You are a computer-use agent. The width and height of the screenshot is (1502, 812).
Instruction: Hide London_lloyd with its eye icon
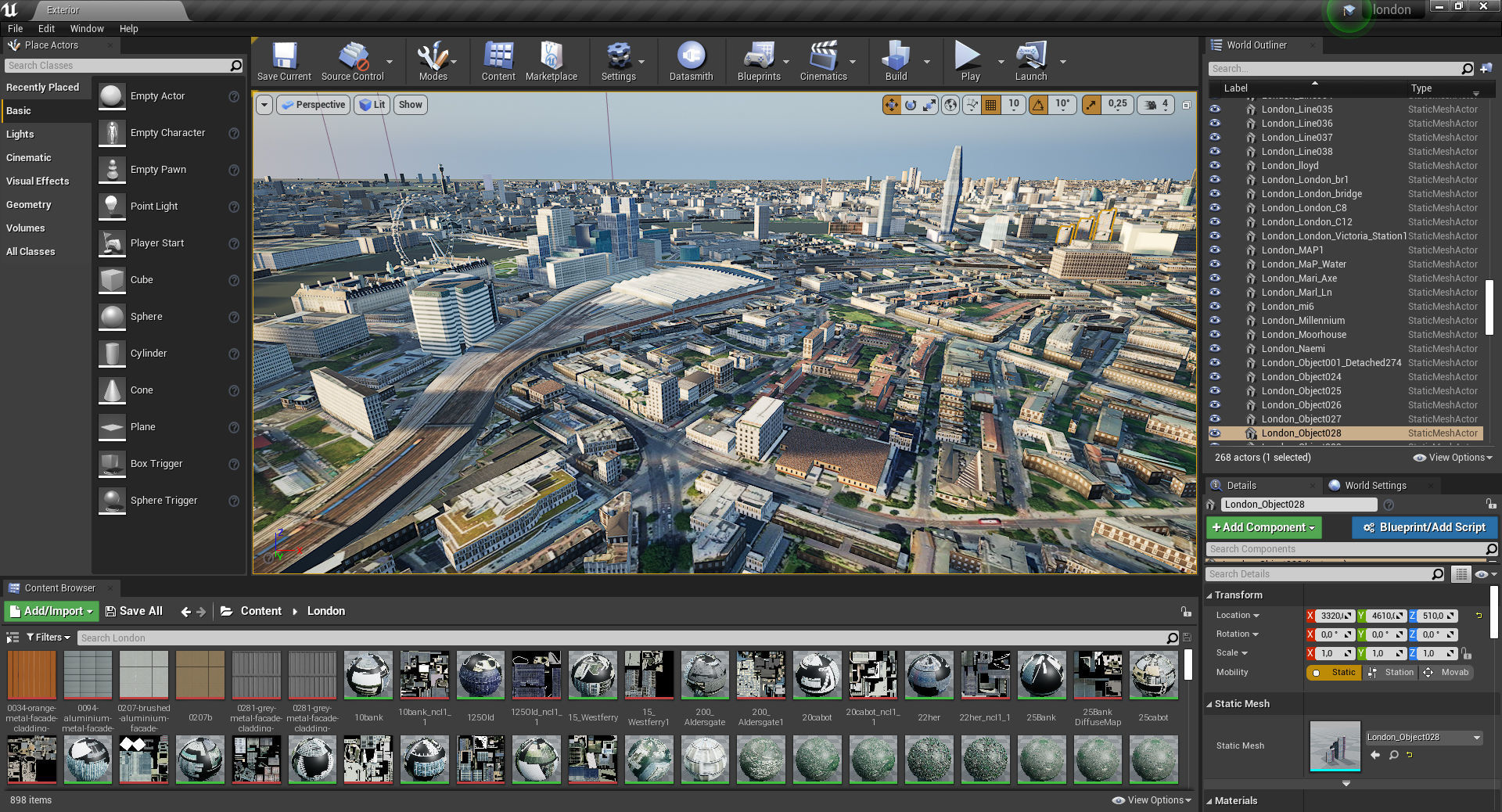pos(1215,166)
